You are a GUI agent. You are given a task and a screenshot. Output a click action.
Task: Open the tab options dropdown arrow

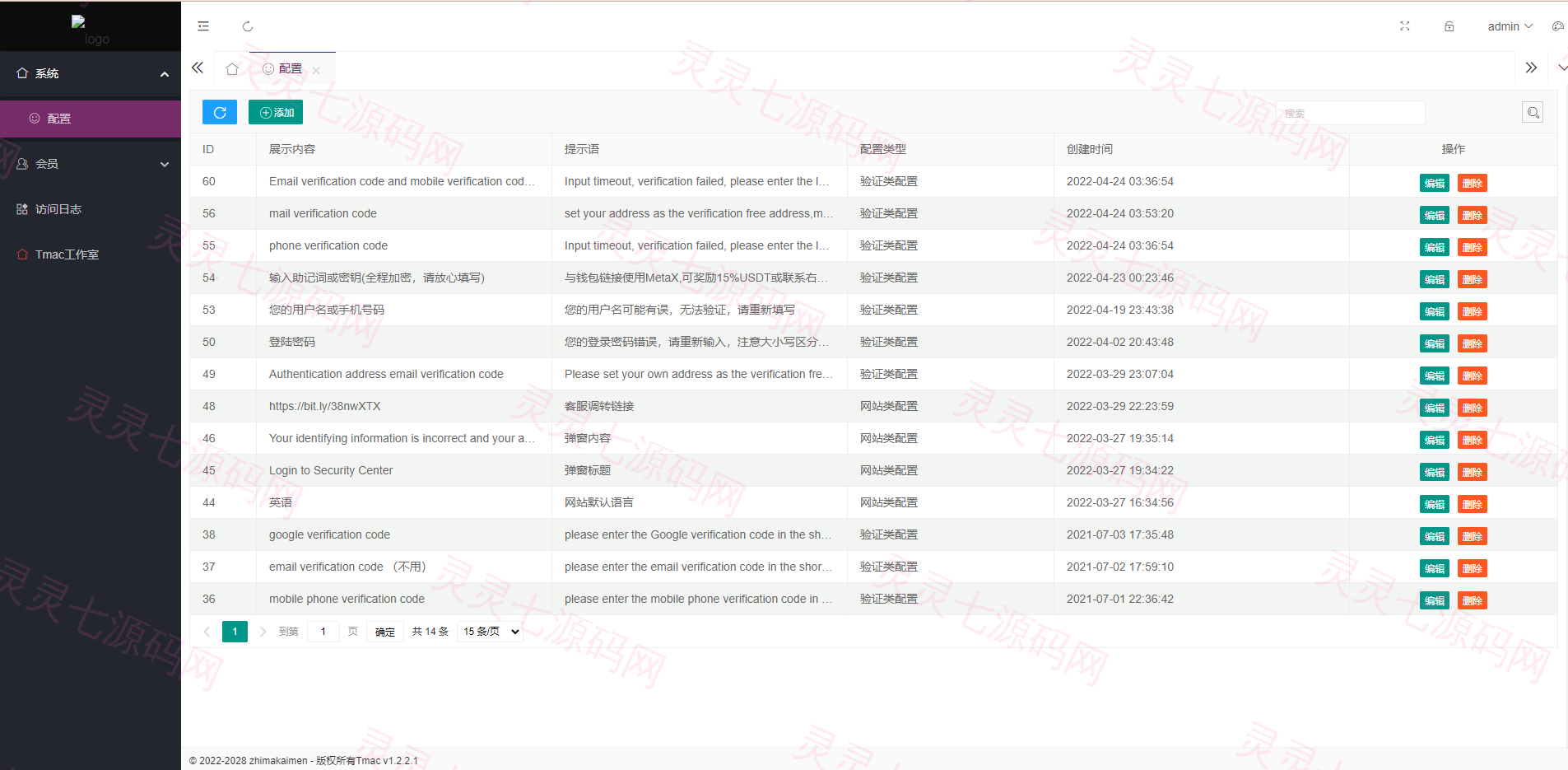1562,68
